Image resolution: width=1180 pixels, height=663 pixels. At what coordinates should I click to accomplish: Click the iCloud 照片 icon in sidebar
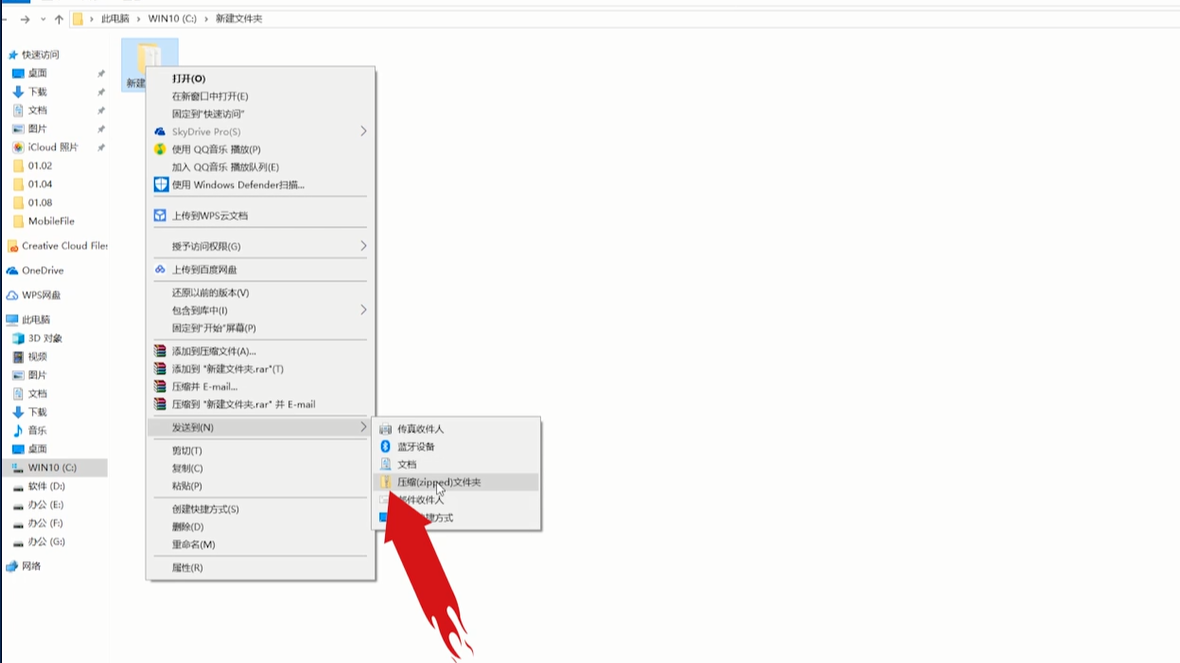tap(18, 148)
